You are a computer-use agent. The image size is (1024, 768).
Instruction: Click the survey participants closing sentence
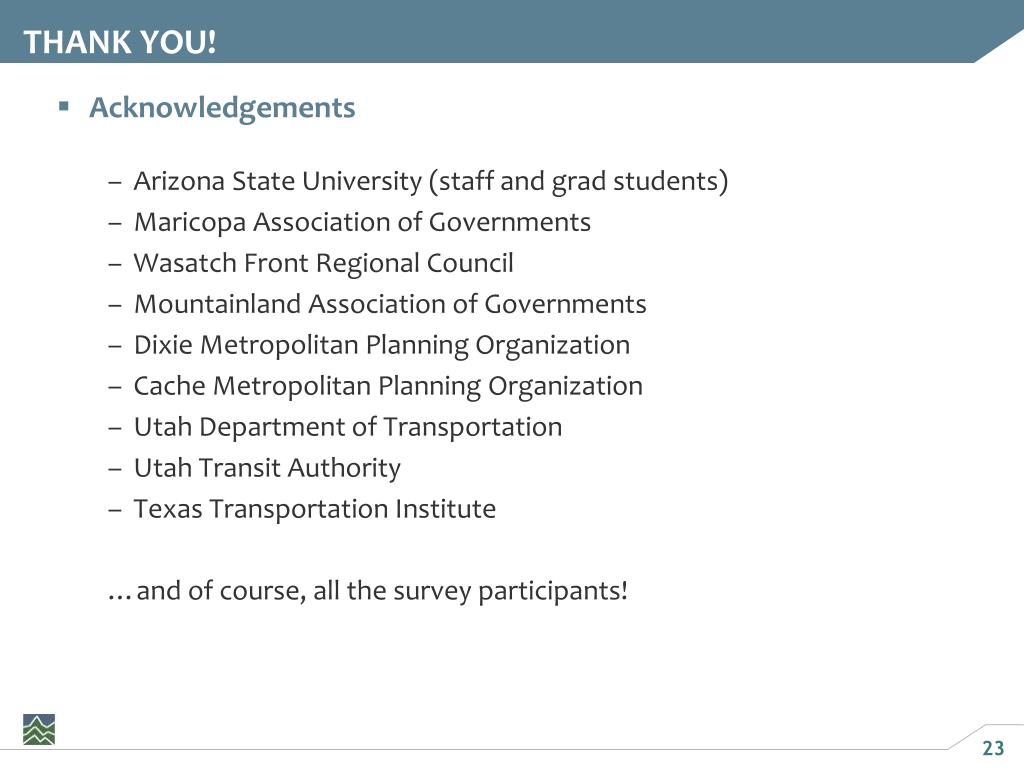click(368, 590)
